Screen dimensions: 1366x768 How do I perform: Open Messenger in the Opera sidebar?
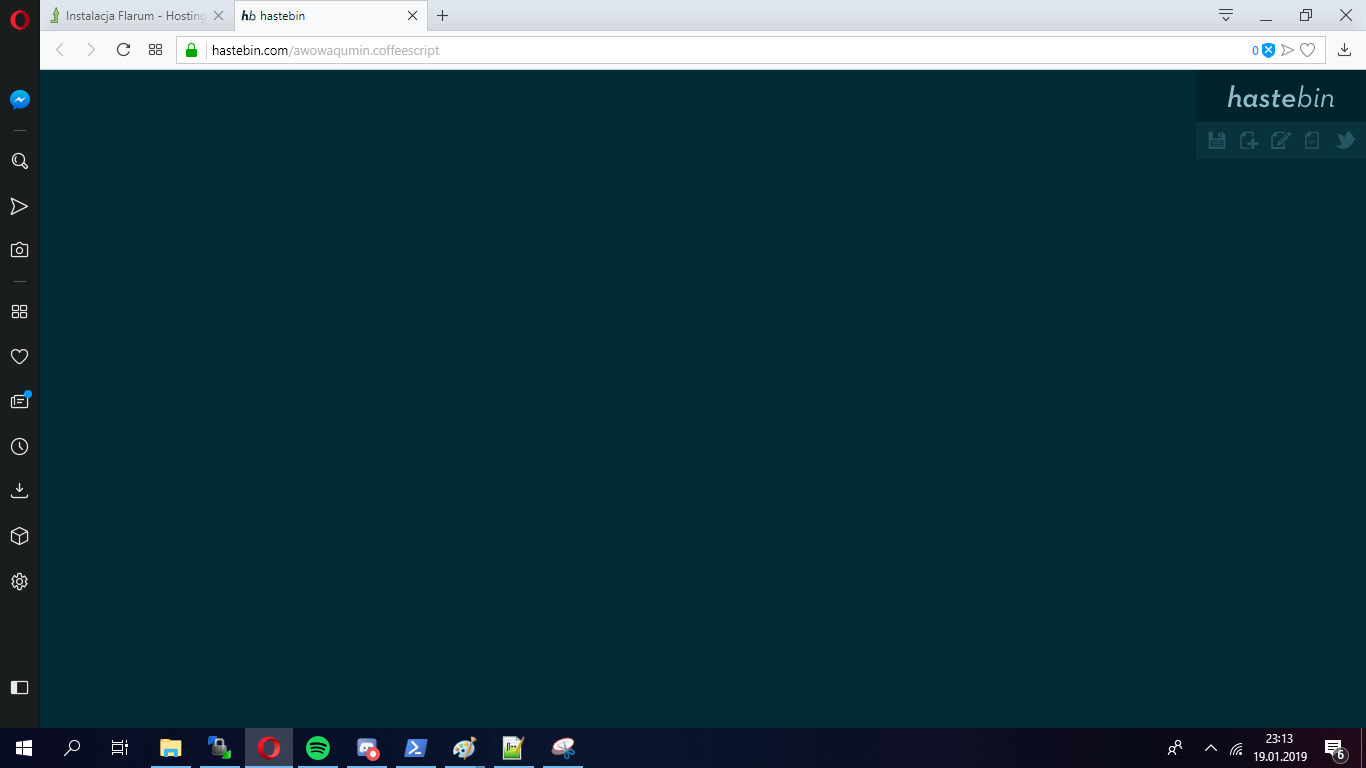[19, 100]
